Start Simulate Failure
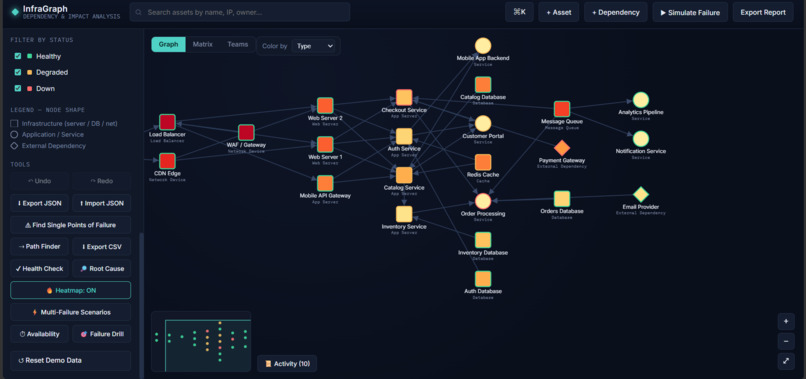This screenshot has width=806, height=379. (690, 12)
